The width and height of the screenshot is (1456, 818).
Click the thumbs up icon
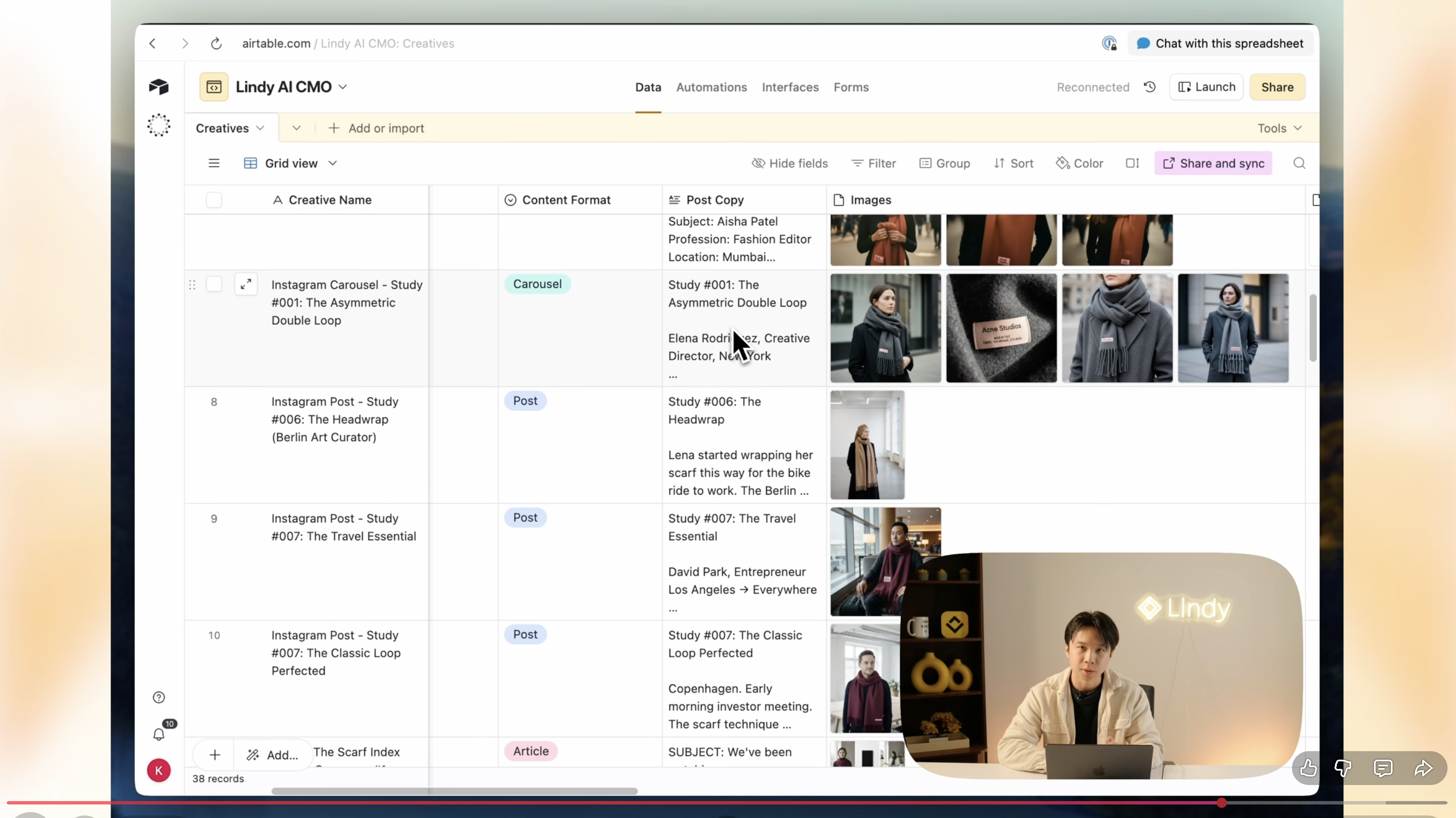[x=1308, y=768]
